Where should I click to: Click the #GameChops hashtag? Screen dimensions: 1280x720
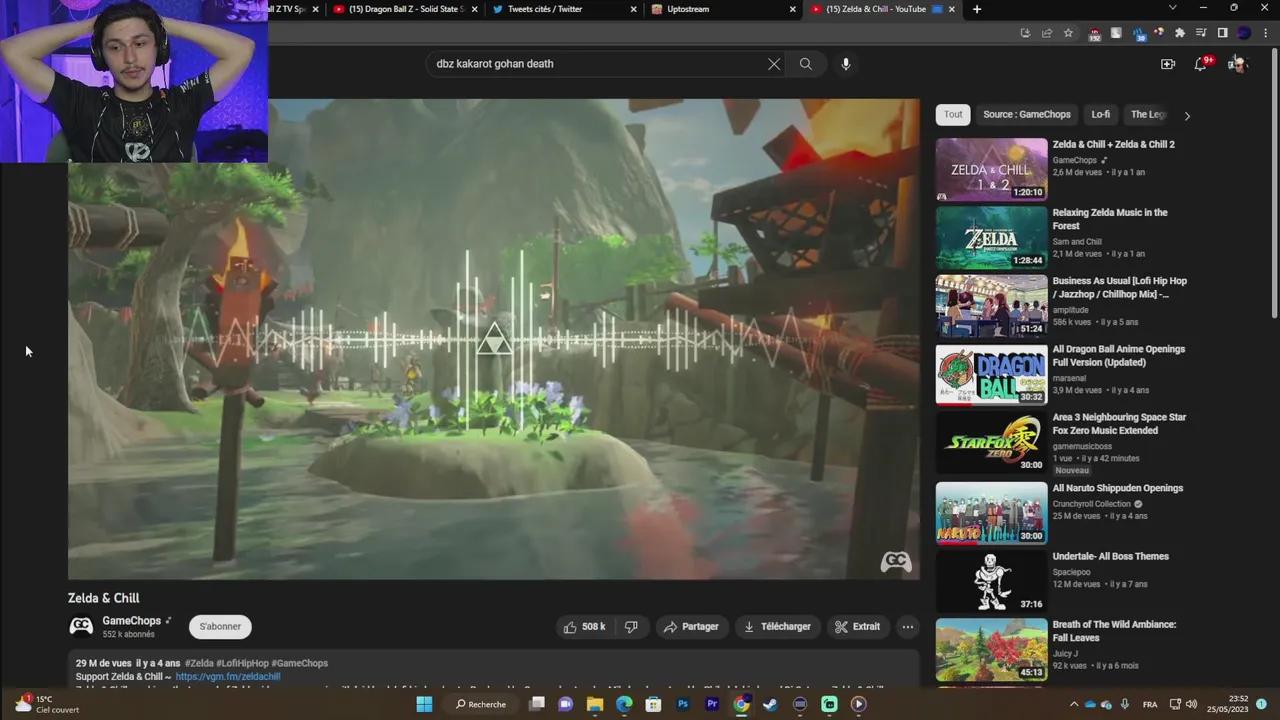(299, 663)
